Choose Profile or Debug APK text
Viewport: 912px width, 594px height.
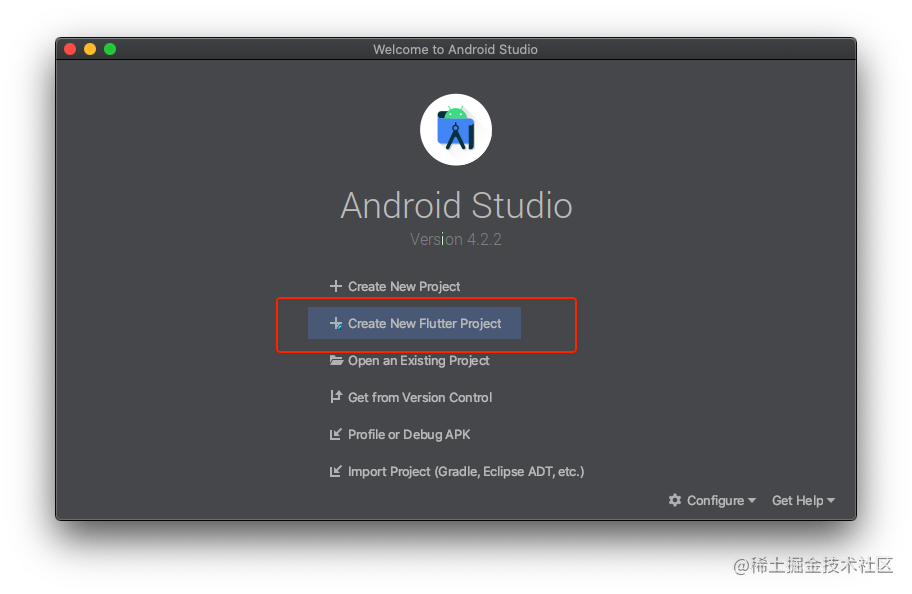click(409, 435)
